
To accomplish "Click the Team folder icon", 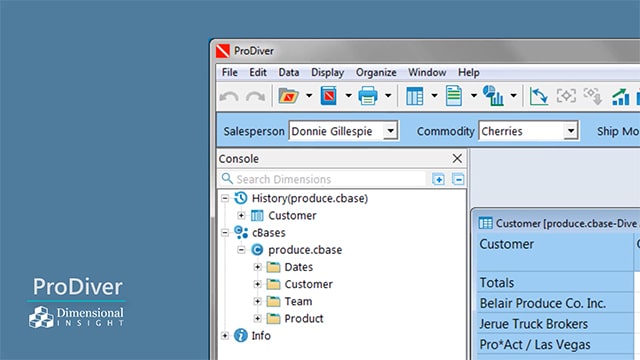I will pos(273,301).
